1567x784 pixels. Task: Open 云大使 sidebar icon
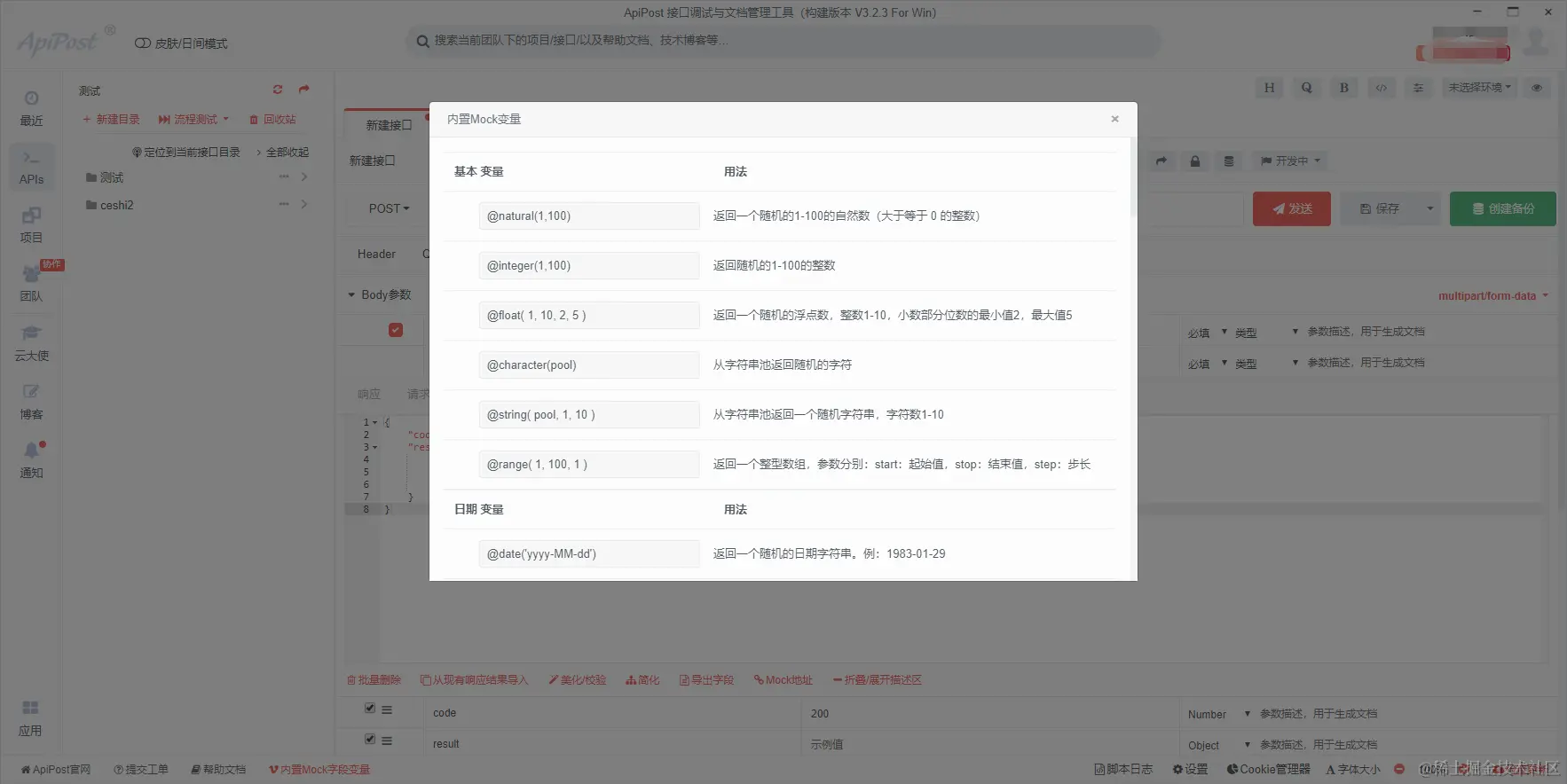31,343
